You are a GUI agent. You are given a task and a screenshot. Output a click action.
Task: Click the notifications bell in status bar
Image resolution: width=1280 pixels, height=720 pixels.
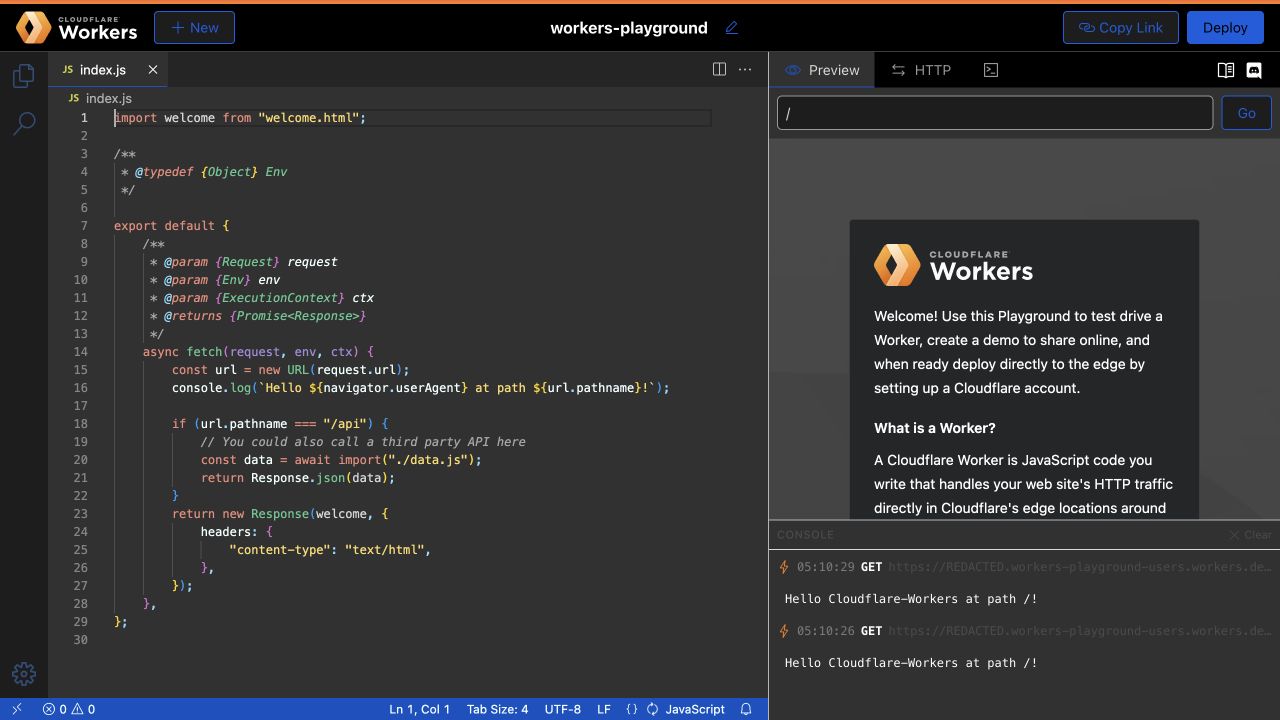point(746,709)
